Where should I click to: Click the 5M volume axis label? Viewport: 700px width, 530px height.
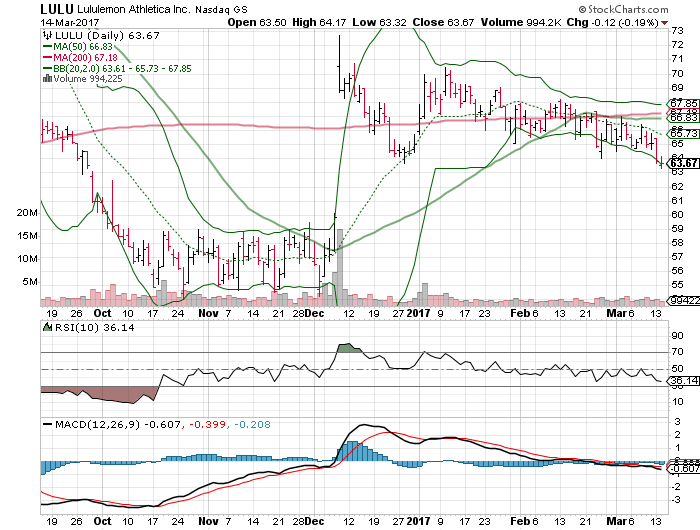(30, 281)
